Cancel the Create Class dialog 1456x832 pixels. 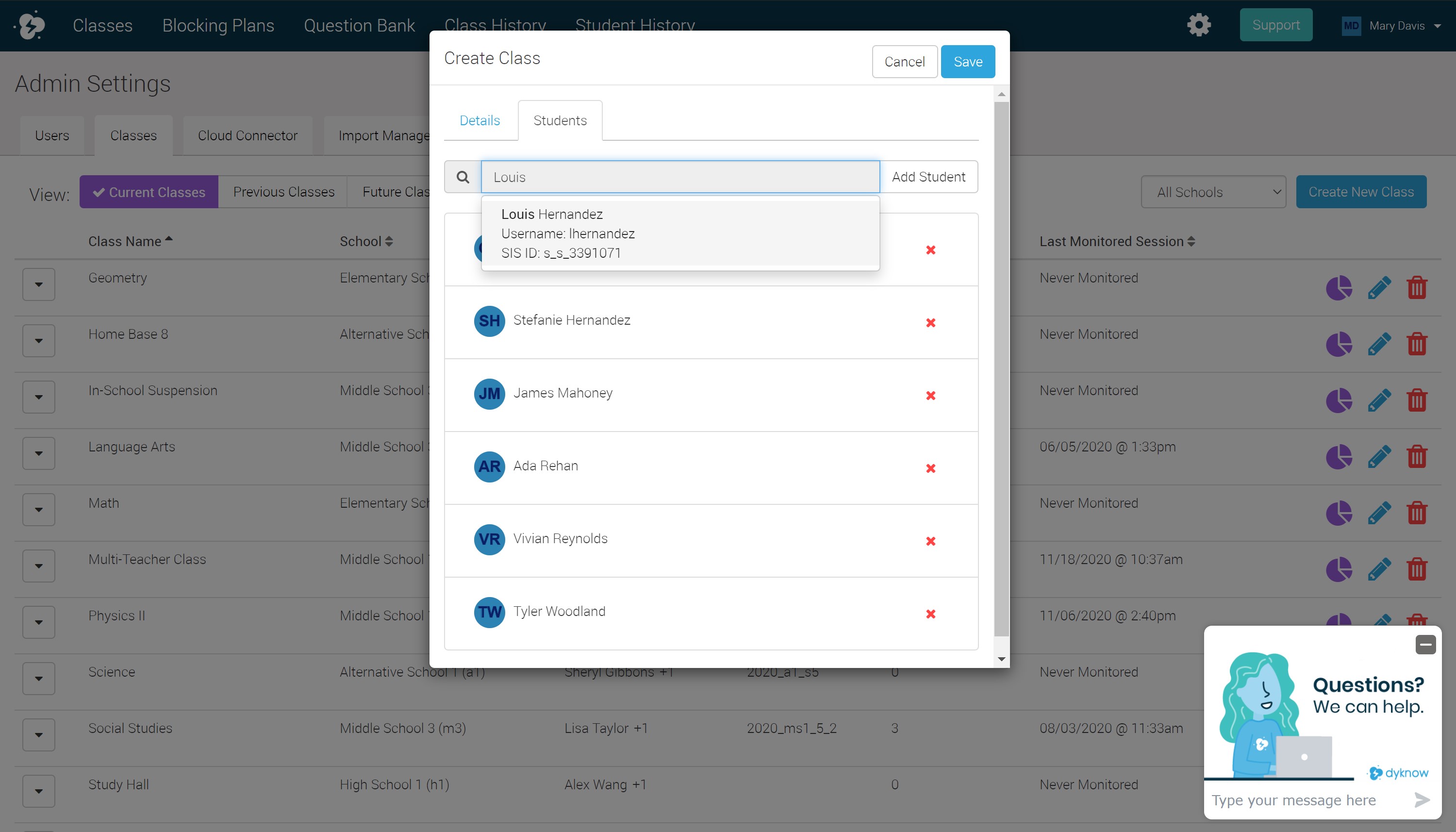click(x=904, y=61)
